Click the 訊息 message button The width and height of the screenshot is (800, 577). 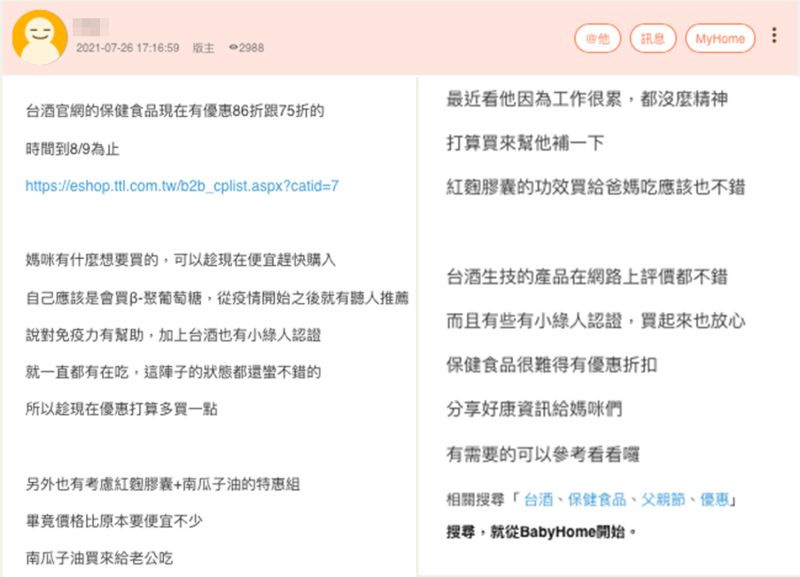(653, 38)
